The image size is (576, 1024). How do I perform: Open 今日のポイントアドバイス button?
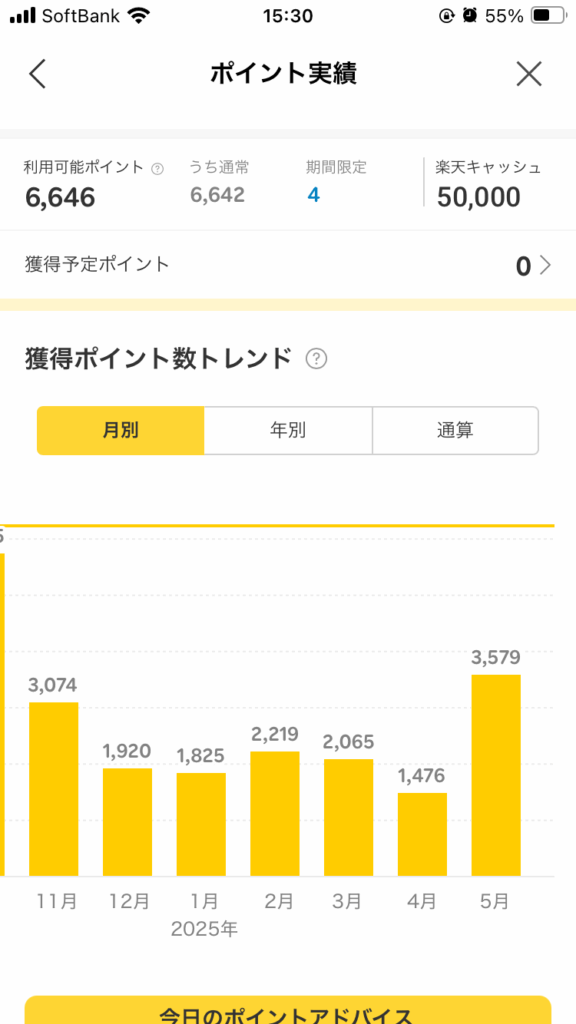288,1010
